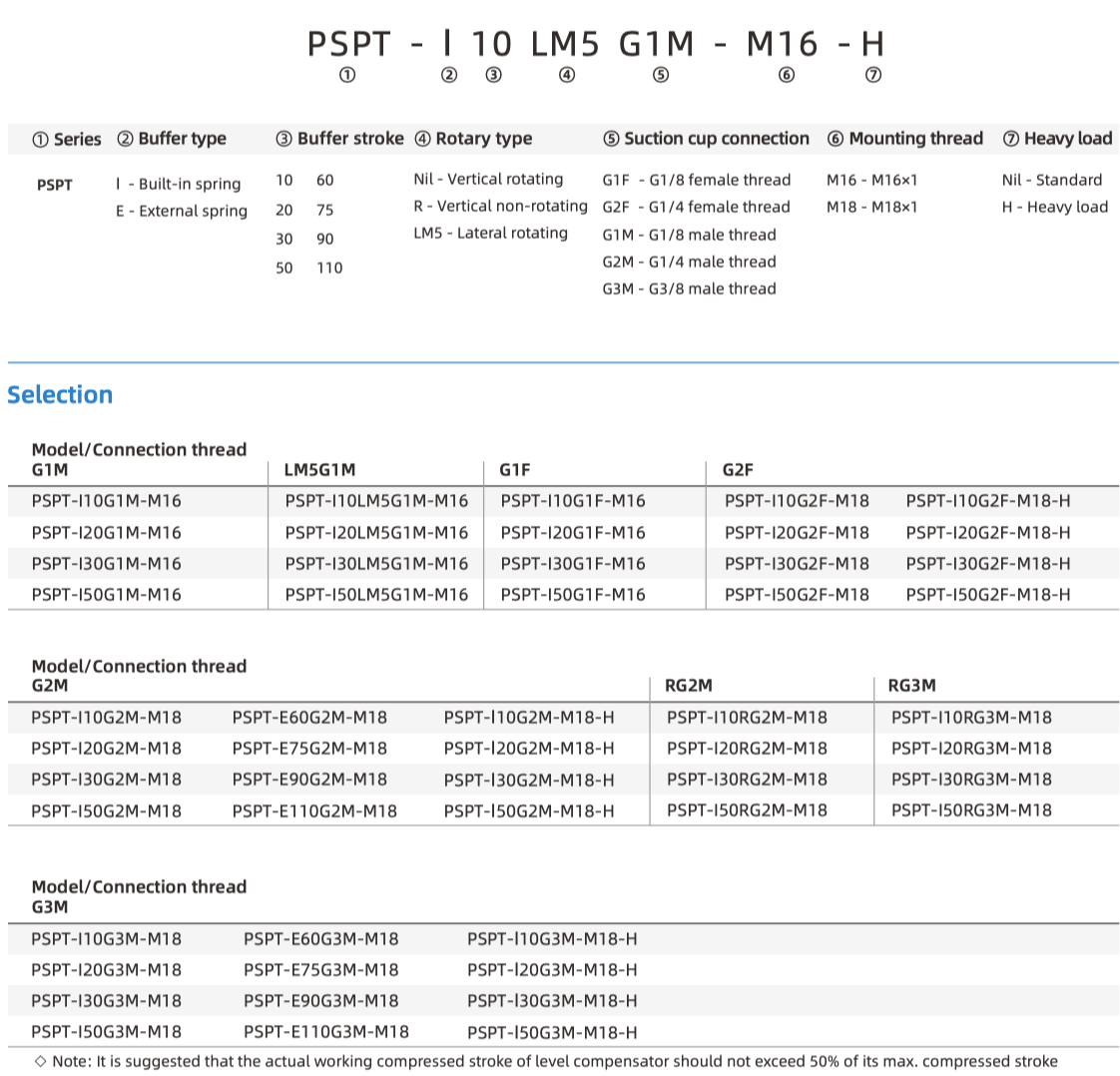The height and width of the screenshot is (1076, 1120).
Task: Click external spring PSPT-E60G2M-M18
Action: (x=309, y=718)
